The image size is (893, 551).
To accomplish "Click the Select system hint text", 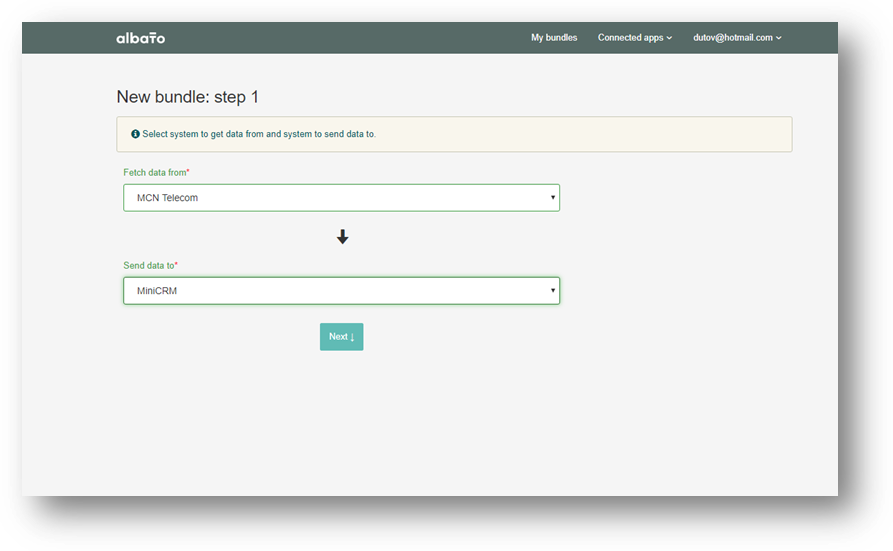I will tap(259, 134).
